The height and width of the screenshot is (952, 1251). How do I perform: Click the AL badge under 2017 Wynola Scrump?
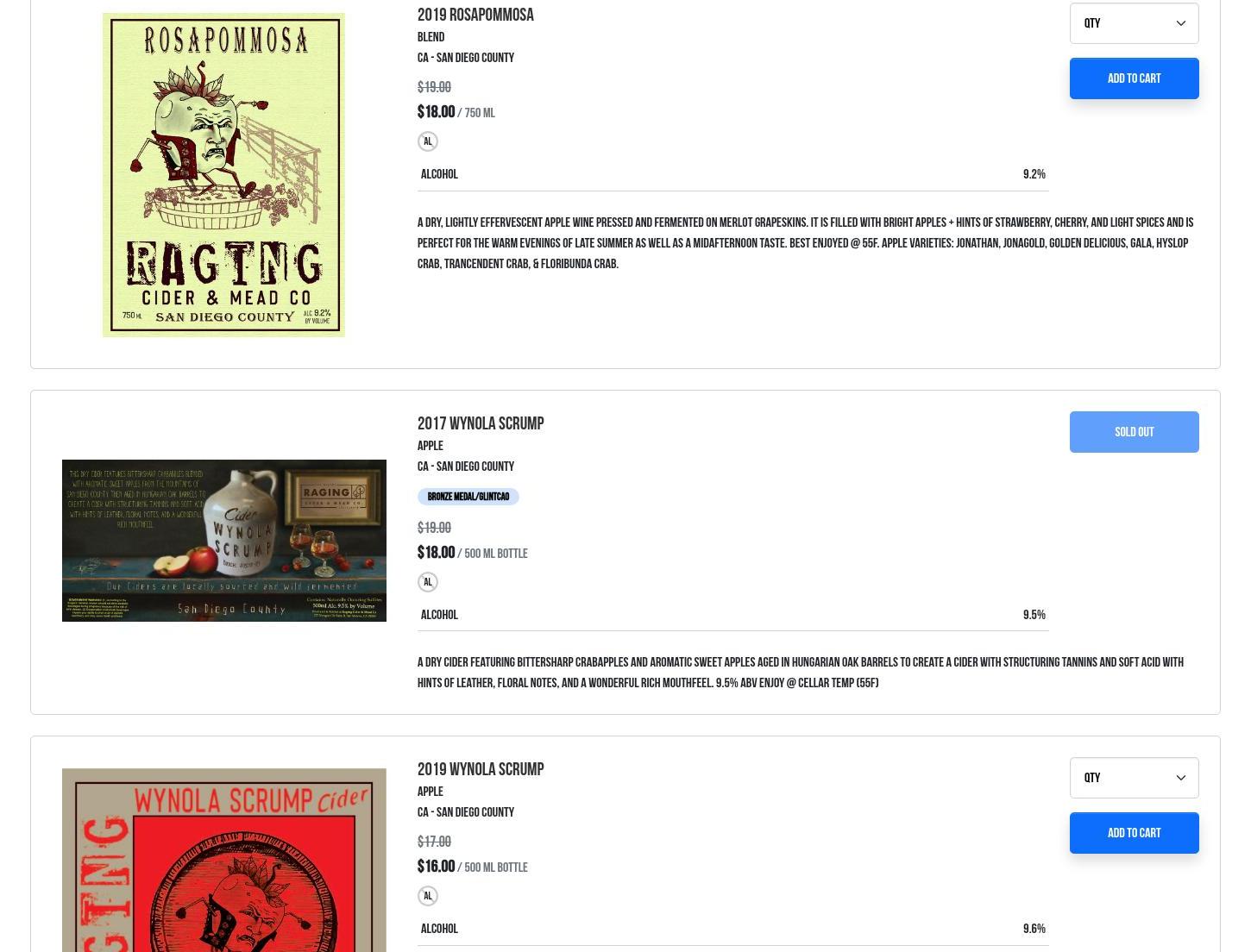(428, 582)
